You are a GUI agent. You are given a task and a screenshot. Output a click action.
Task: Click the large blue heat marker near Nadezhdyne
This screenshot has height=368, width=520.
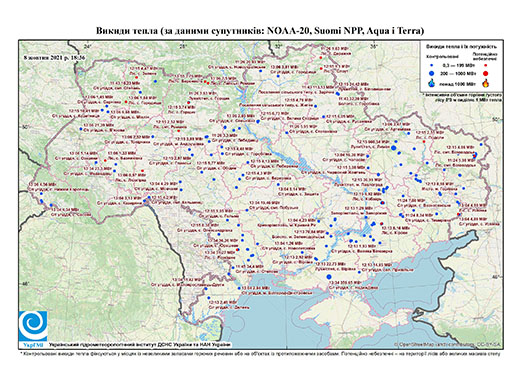329,277
